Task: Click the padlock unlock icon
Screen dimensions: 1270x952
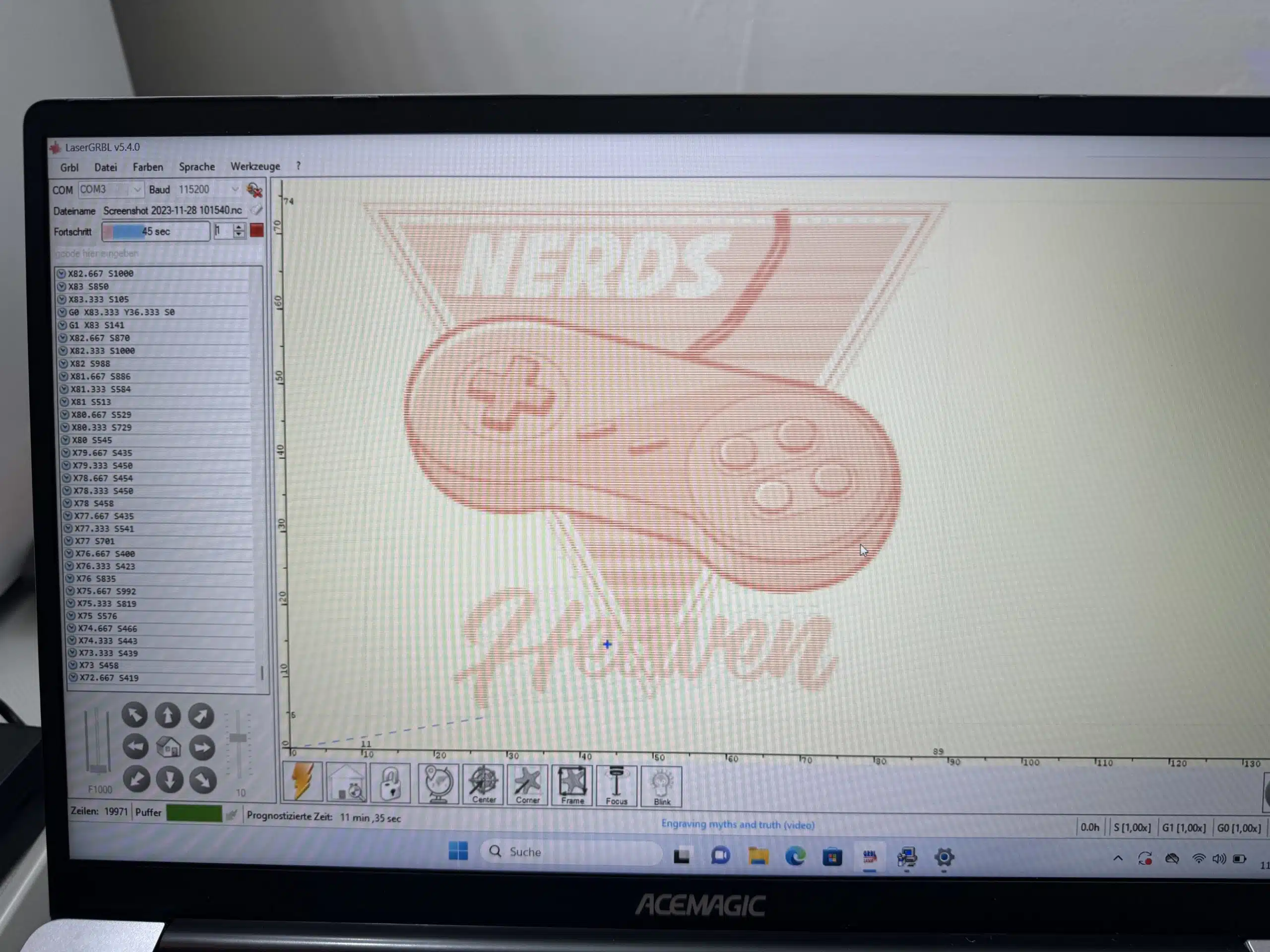Action: point(390,783)
